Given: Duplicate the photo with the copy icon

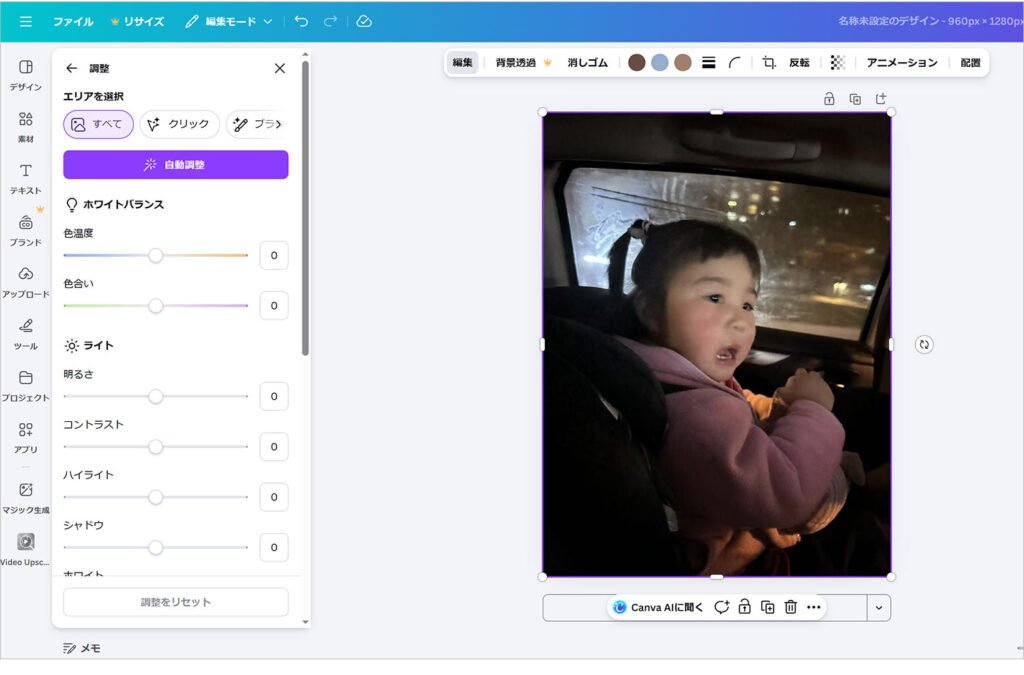Looking at the screenshot, I should (767, 607).
